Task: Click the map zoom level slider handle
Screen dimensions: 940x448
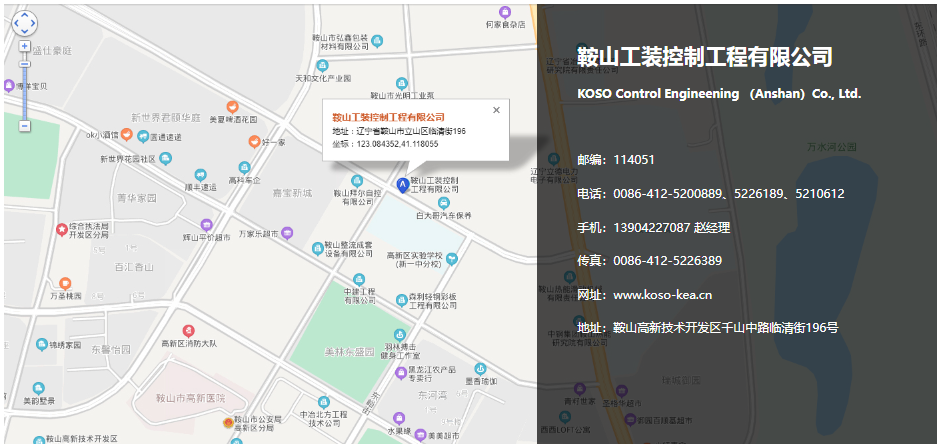Action: pos(24,63)
